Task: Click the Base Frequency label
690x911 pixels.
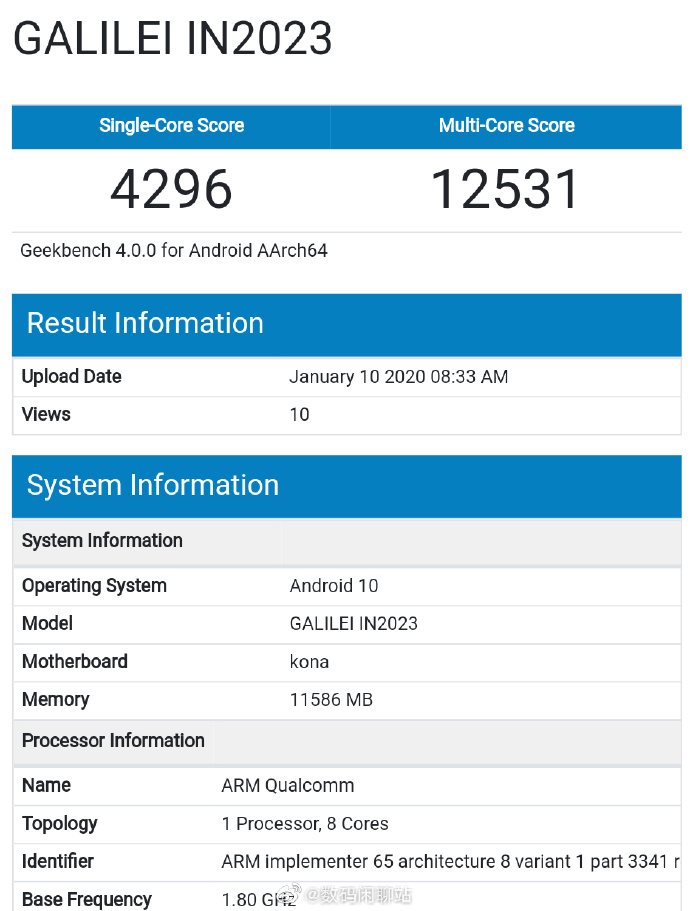Action: coord(87,899)
